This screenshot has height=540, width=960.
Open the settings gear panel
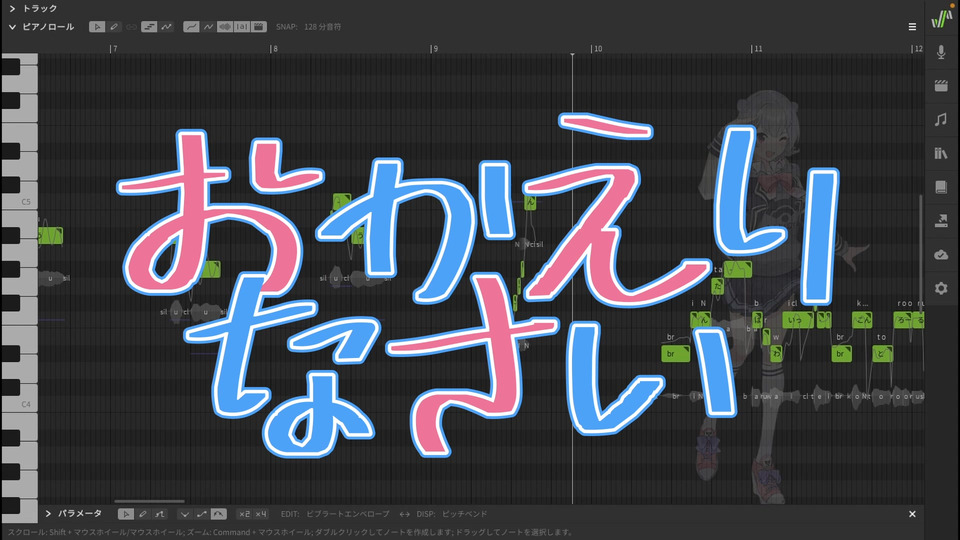coord(941,288)
